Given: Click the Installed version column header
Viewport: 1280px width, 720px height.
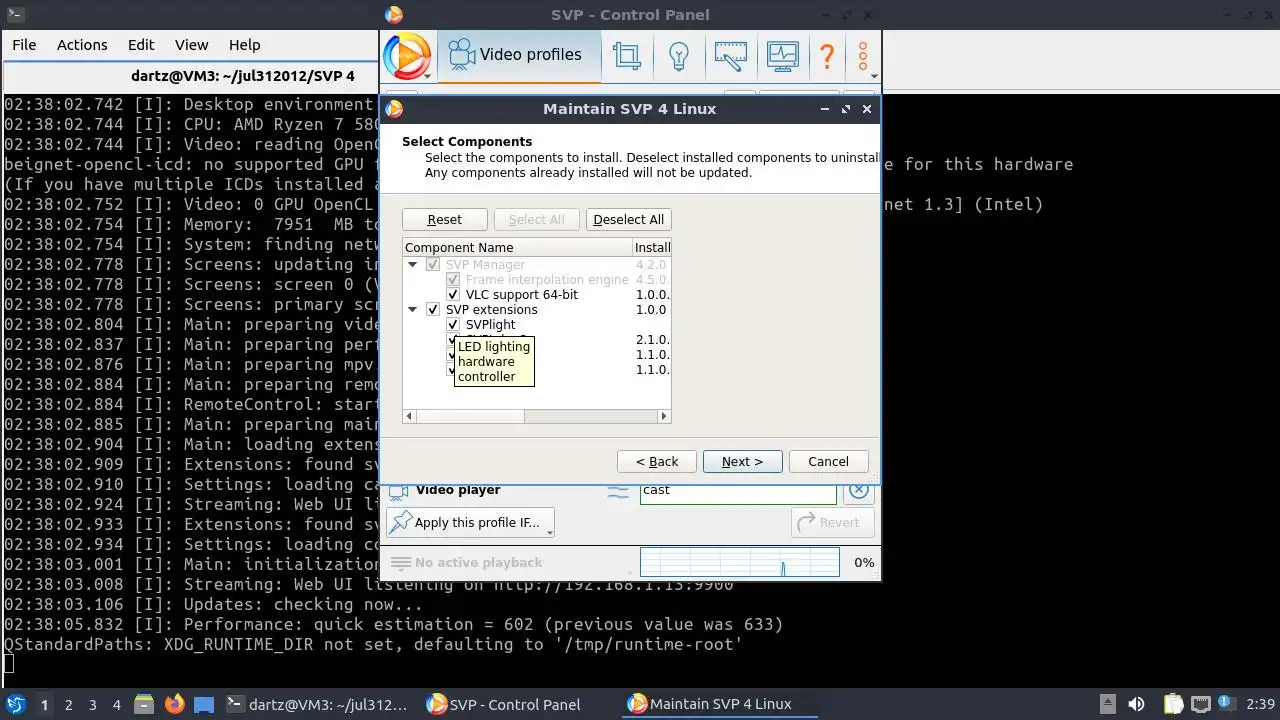Looking at the screenshot, I should (652, 248).
